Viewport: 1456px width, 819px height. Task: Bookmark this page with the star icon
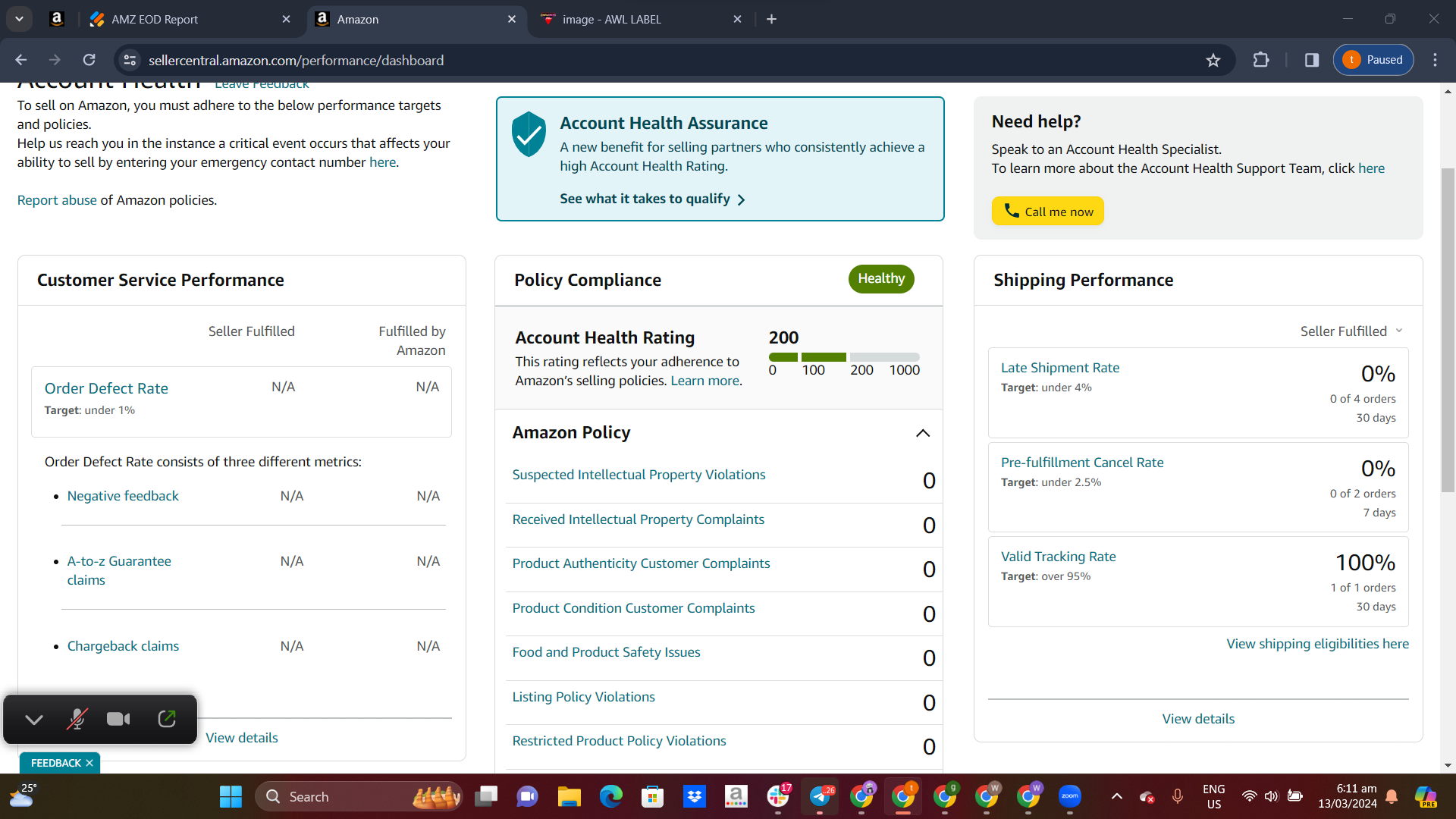[x=1213, y=60]
